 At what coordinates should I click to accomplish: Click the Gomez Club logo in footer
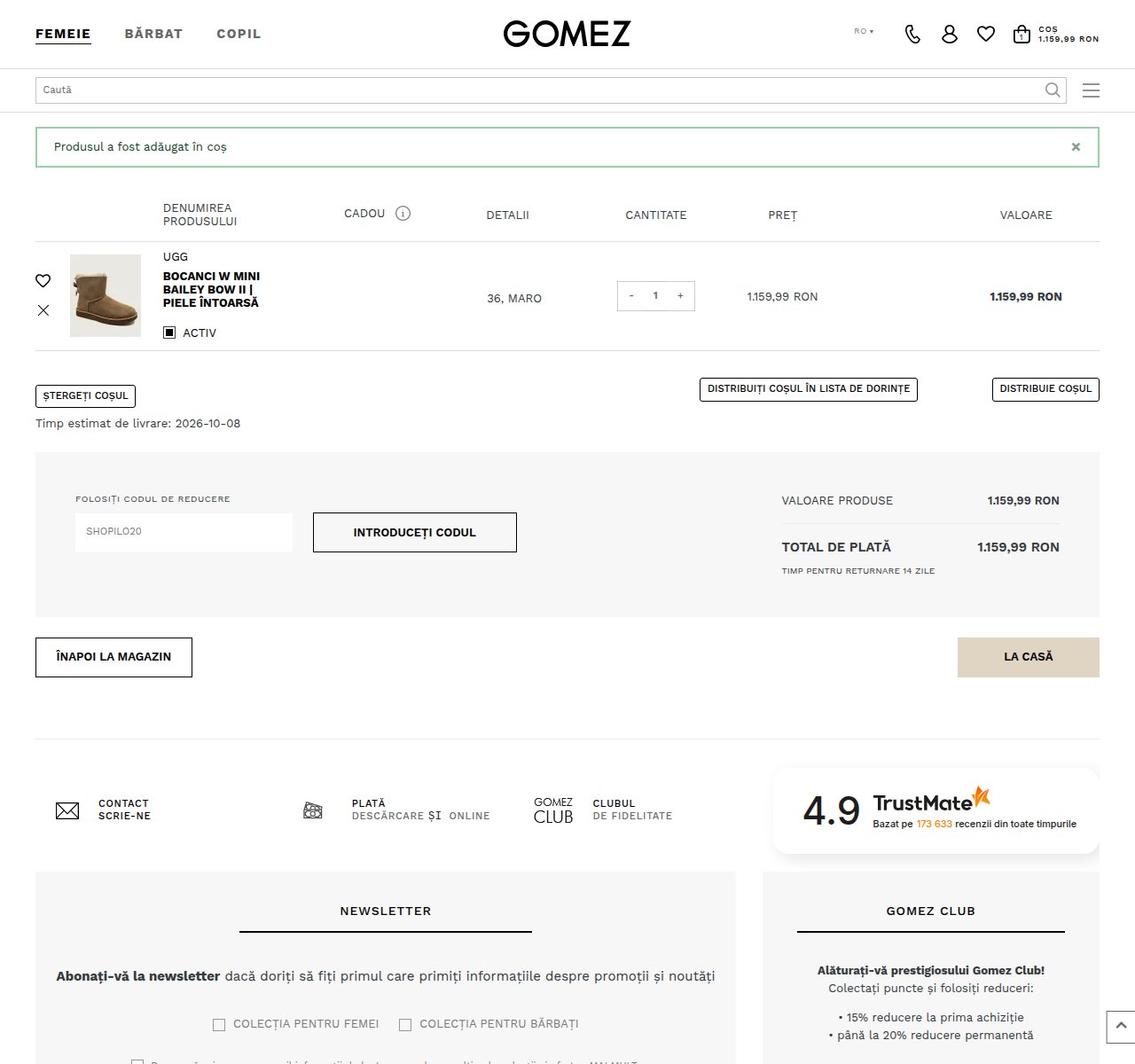553,810
